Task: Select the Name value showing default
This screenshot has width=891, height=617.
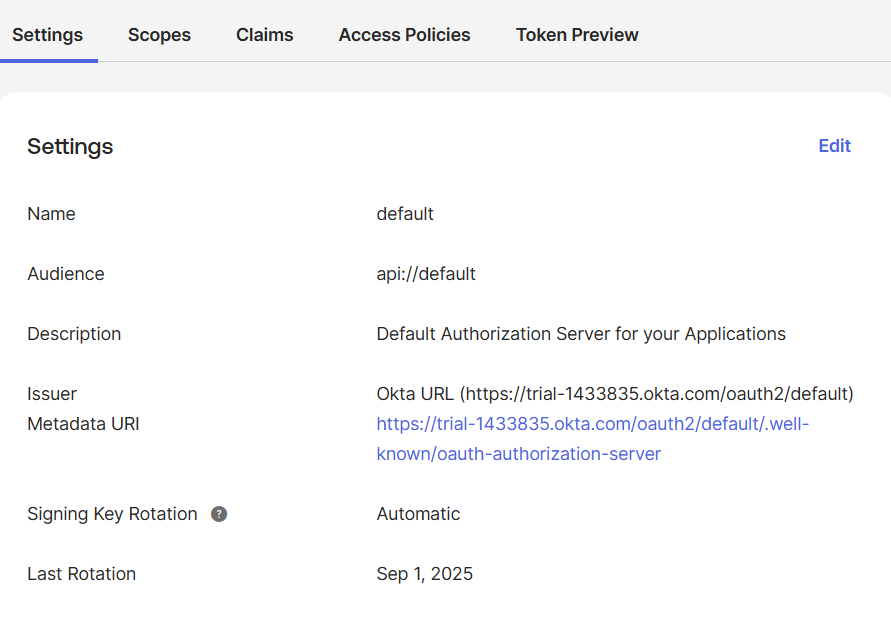Action: (x=405, y=213)
